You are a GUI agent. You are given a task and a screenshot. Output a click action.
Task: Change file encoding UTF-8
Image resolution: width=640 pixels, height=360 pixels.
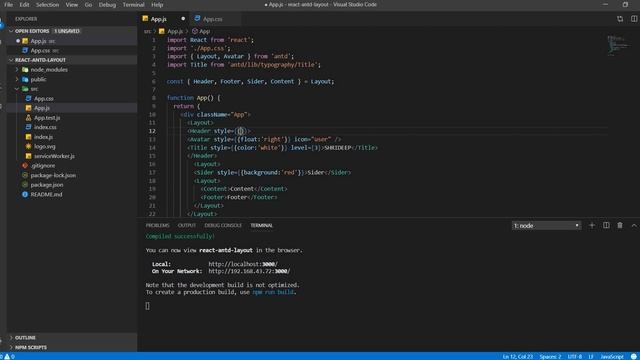[575, 356]
